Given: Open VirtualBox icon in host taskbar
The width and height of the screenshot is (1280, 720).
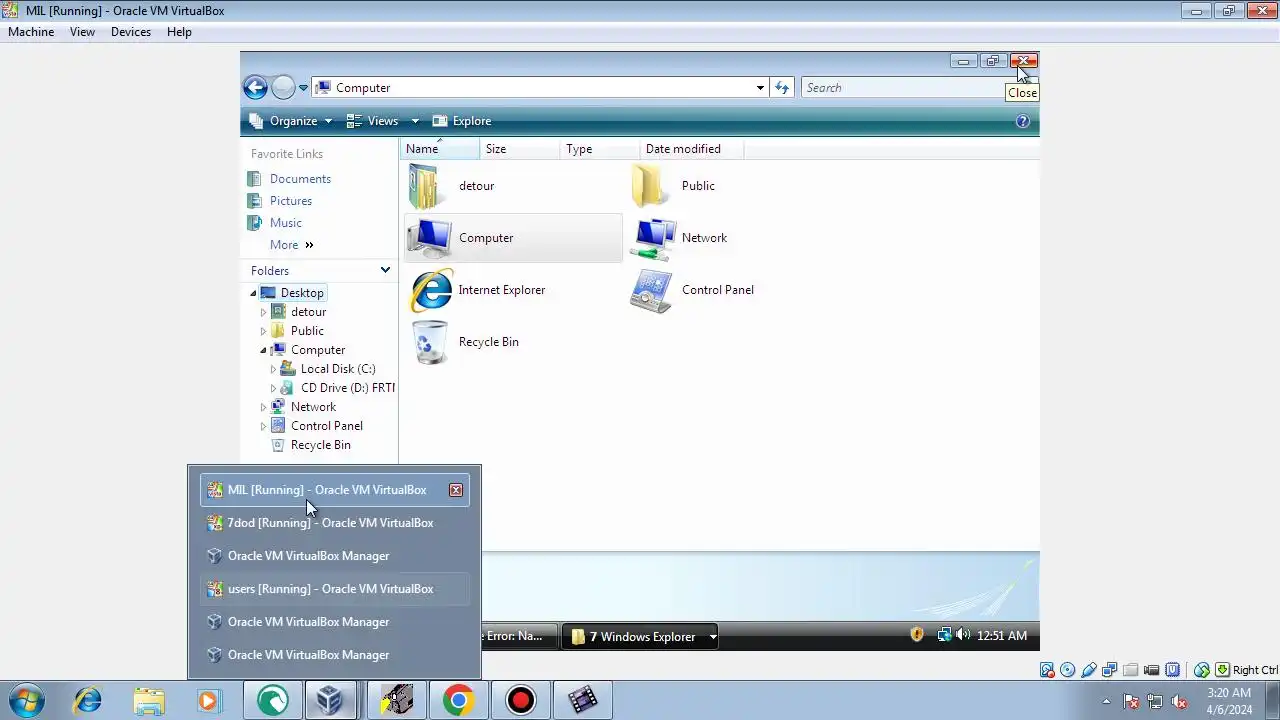Looking at the screenshot, I should pyautogui.click(x=329, y=700).
